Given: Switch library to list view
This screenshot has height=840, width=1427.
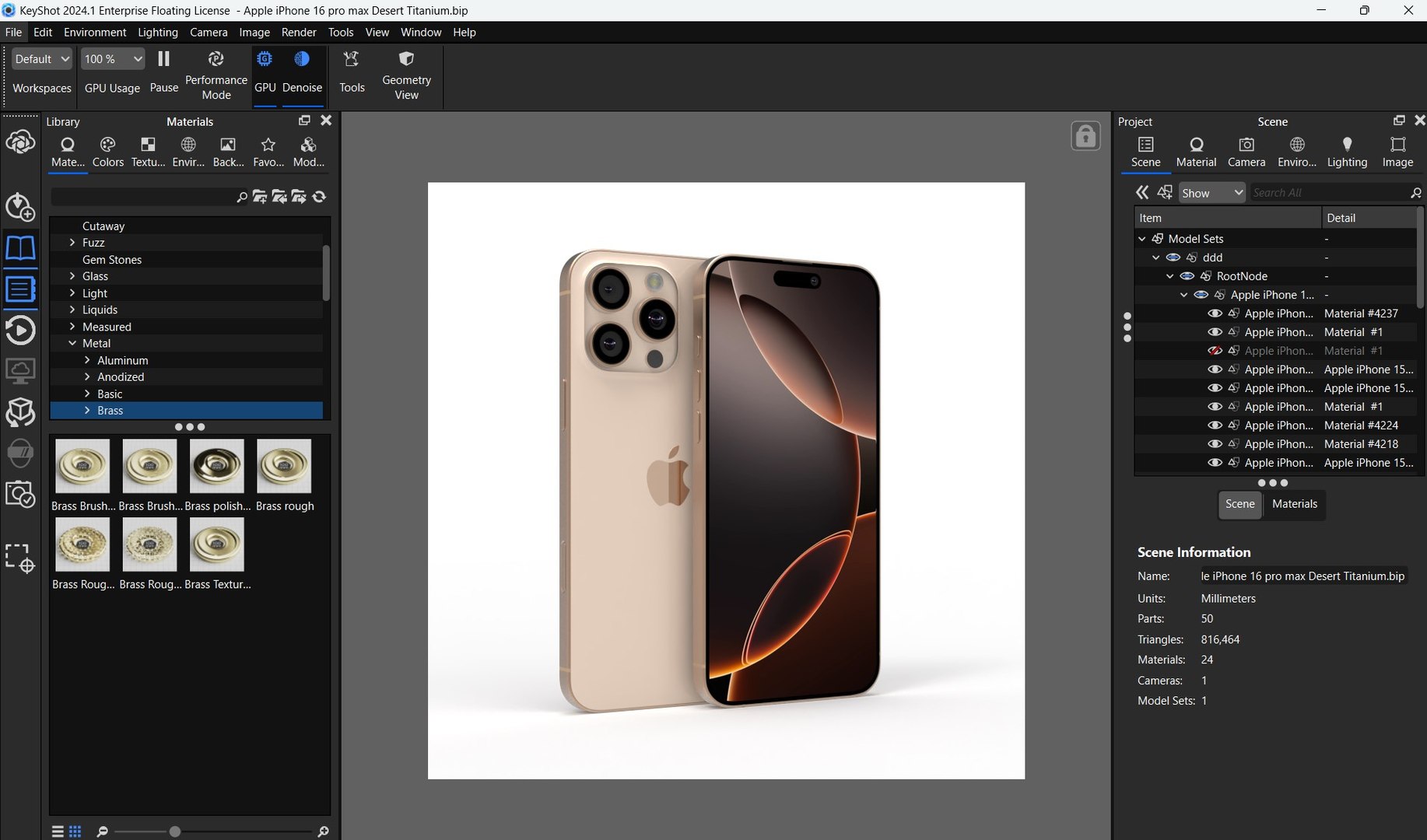Looking at the screenshot, I should pyautogui.click(x=58, y=831).
